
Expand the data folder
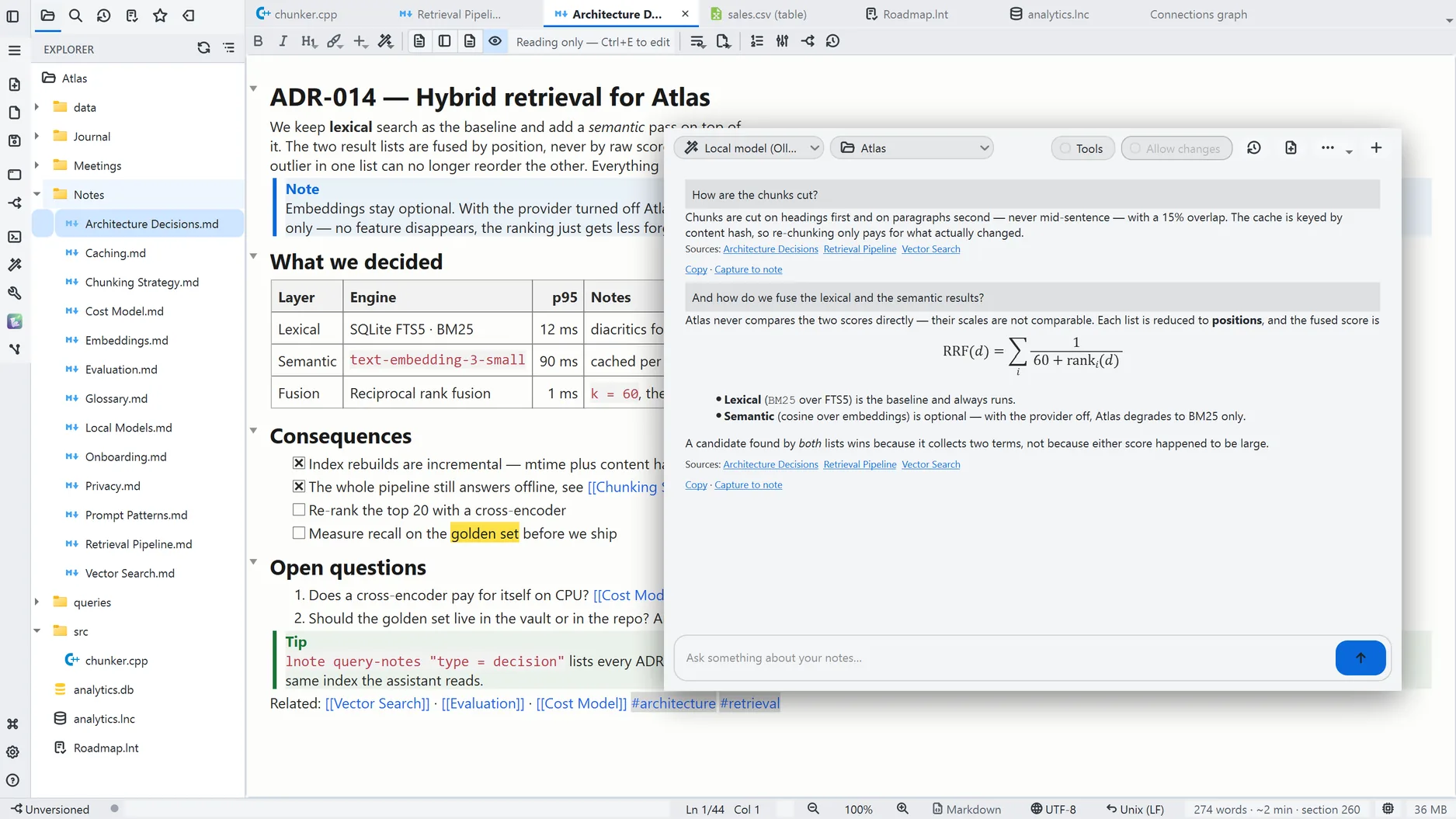point(36,107)
